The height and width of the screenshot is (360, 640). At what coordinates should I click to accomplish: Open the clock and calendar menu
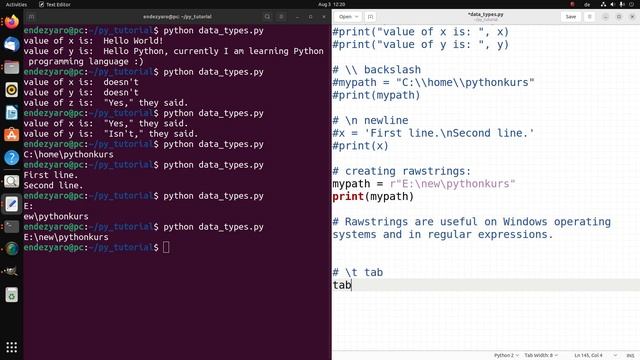(x=331, y=4)
